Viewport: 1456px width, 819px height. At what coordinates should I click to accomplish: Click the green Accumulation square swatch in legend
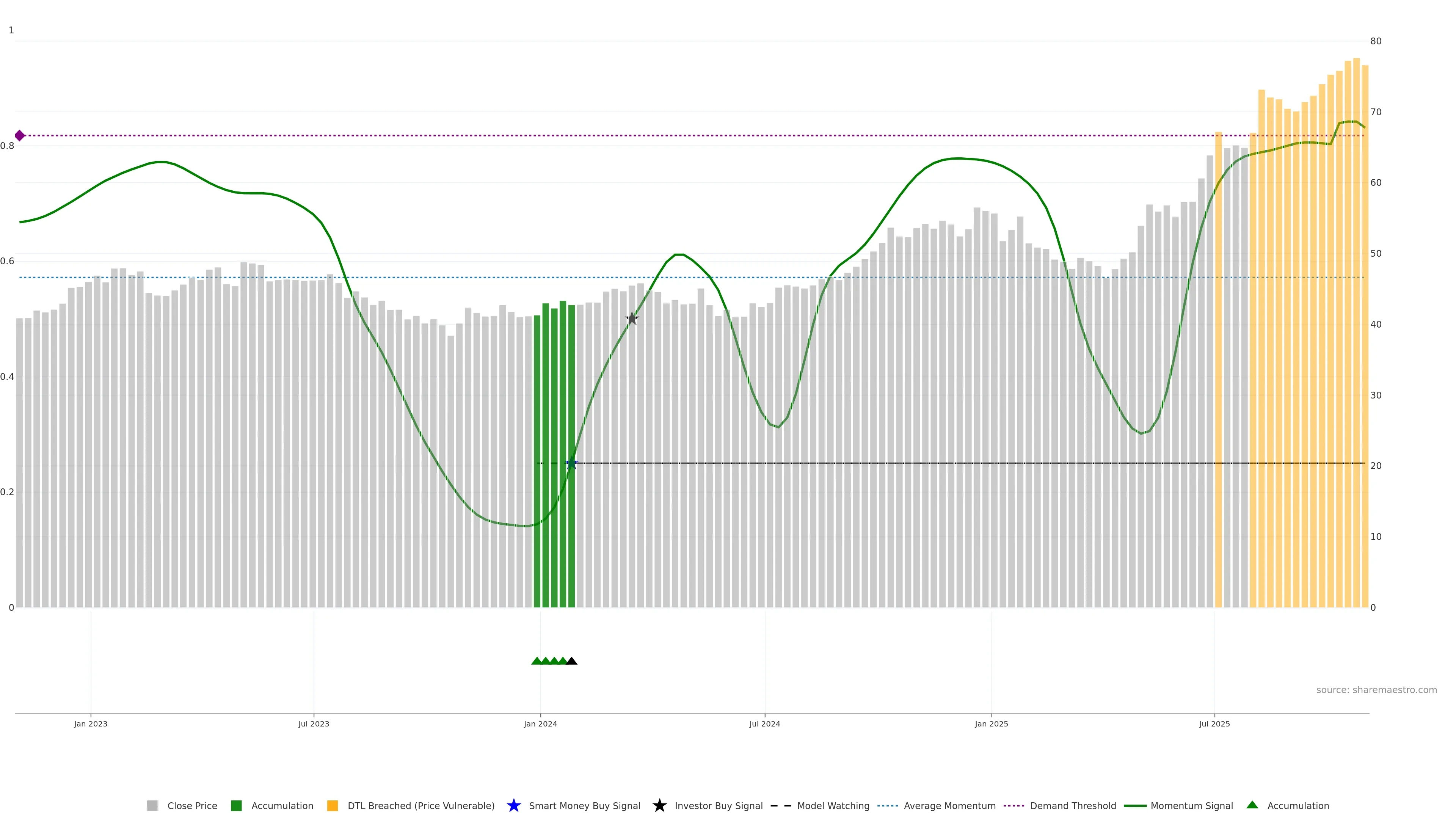[x=236, y=806]
